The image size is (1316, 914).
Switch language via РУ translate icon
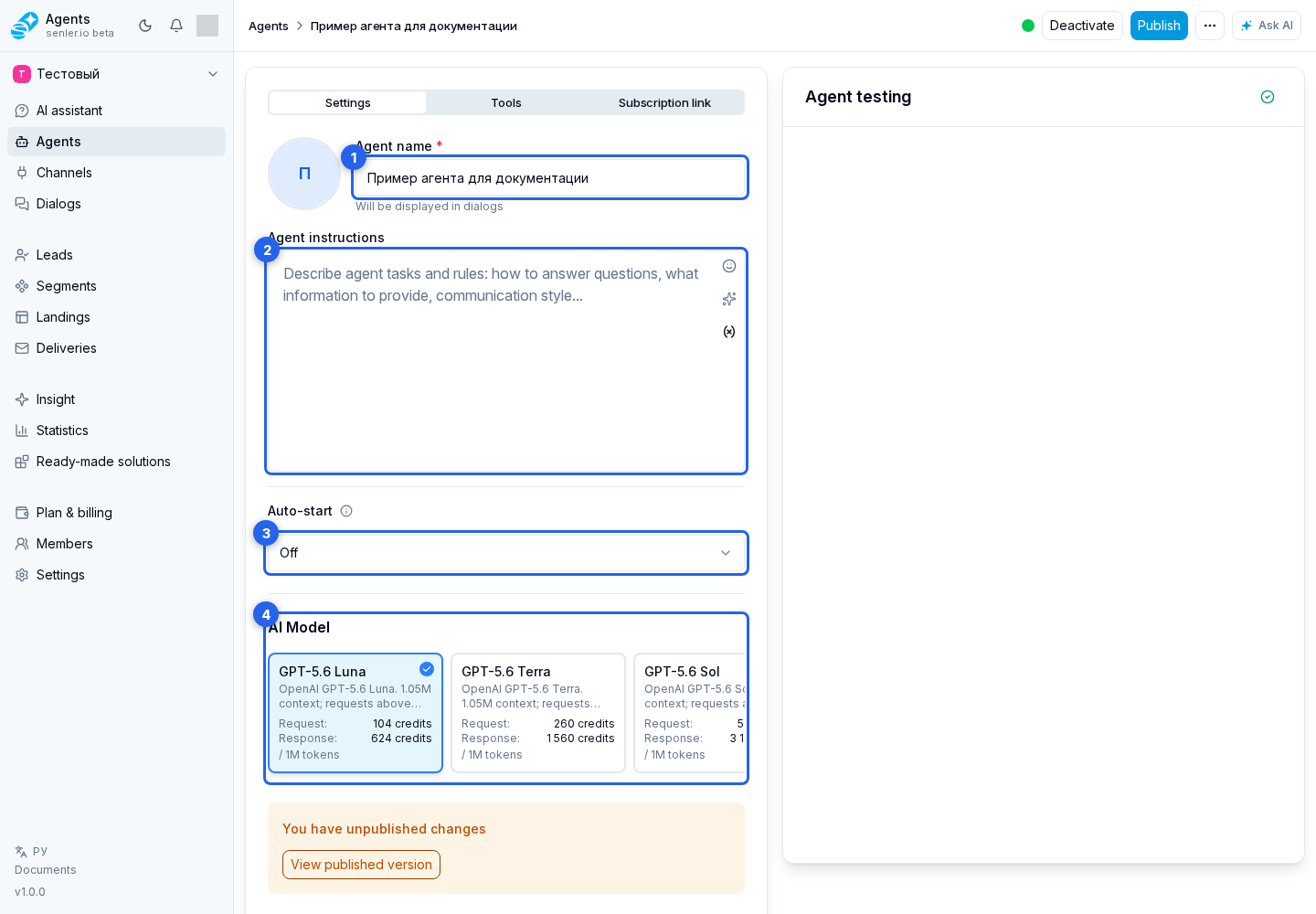31,851
